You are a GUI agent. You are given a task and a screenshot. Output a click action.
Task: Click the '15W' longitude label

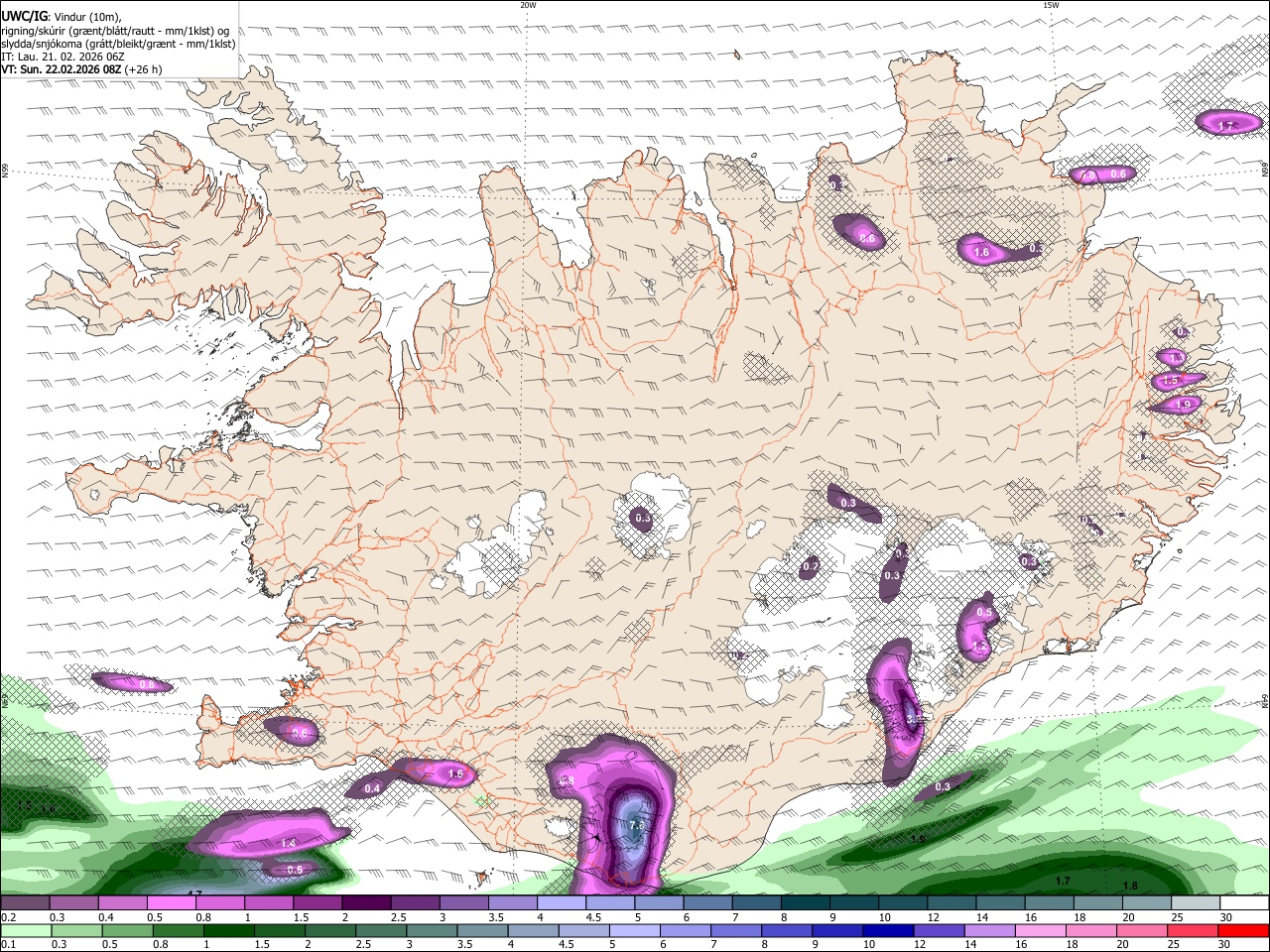click(1051, 5)
